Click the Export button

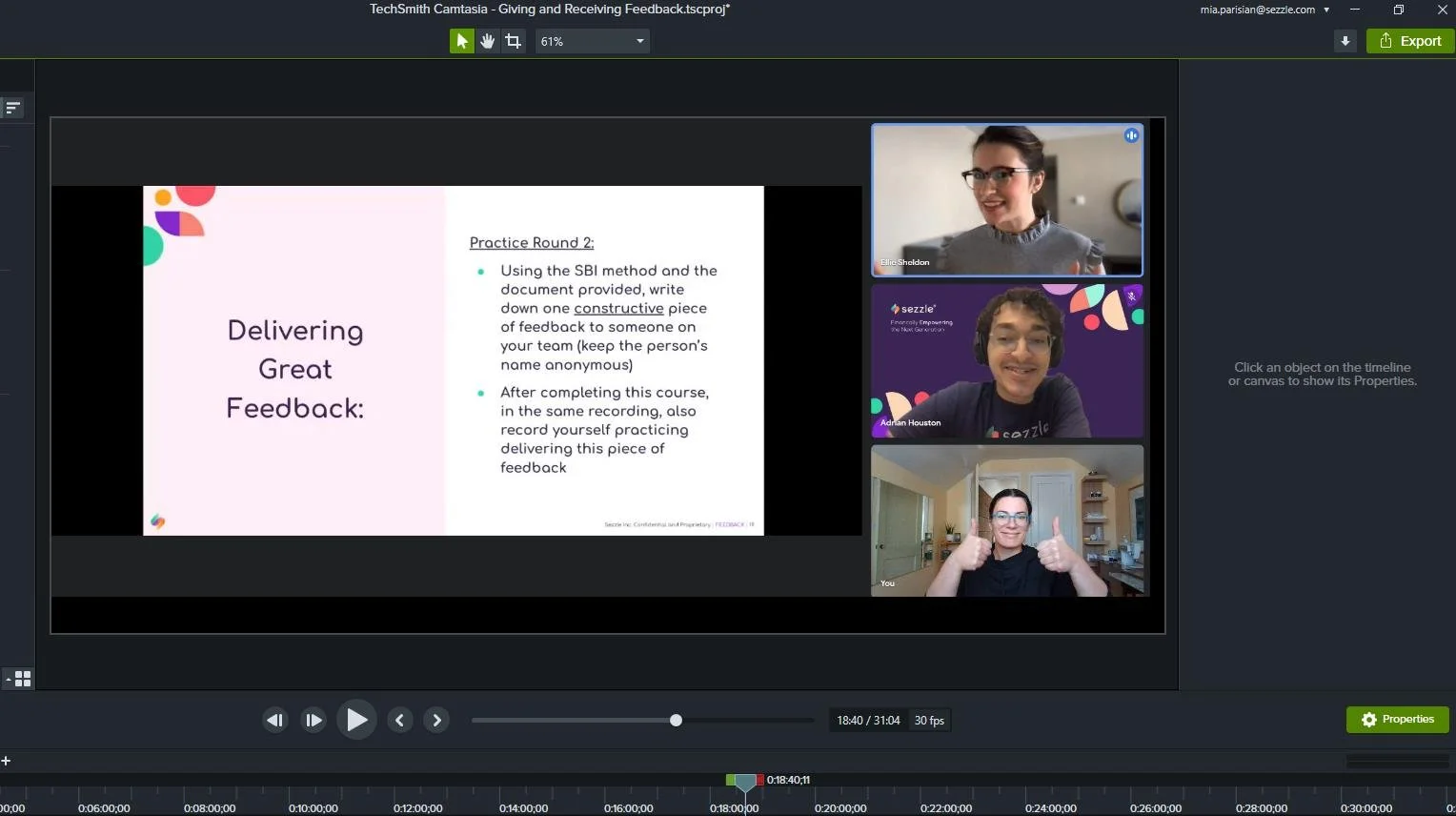[x=1410, y=41]
